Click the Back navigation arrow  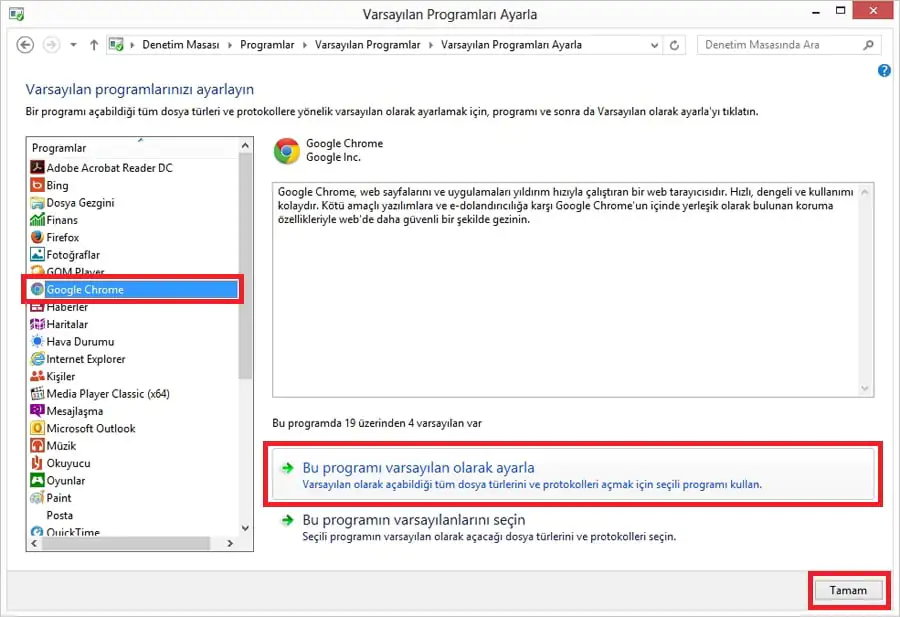(x=25, y=45)
